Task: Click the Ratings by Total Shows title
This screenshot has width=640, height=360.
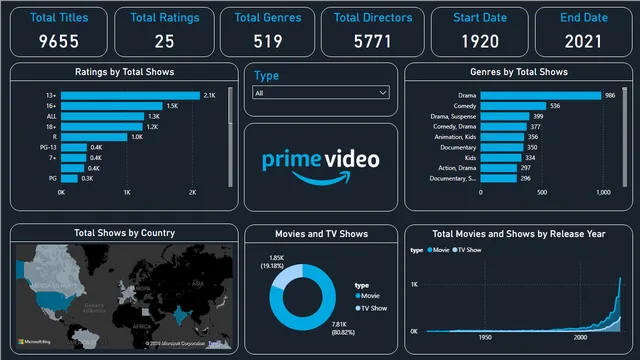Action: pyautogui.click(x=124, y=72)
